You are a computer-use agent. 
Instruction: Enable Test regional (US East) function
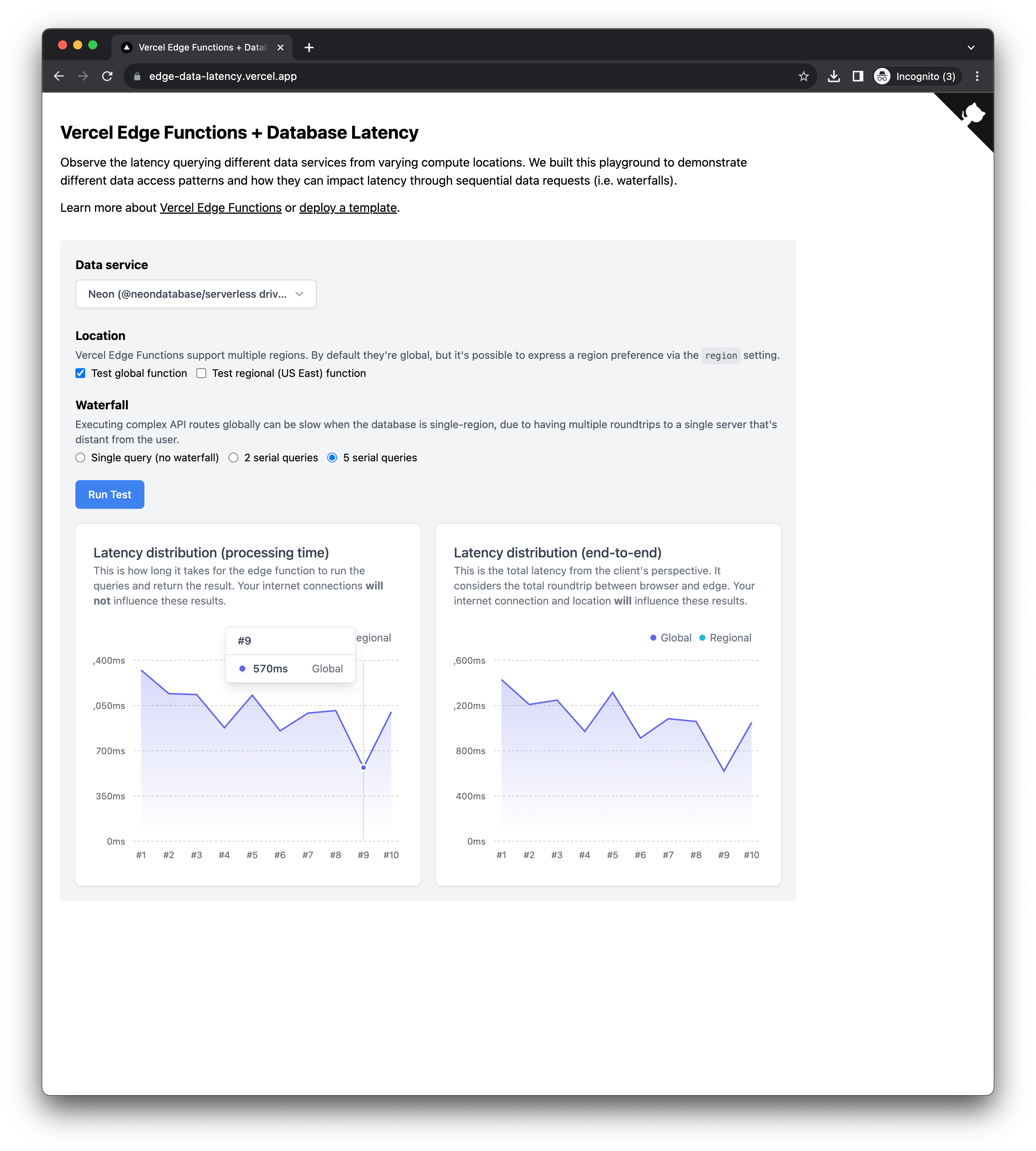[x=202, y=373]
